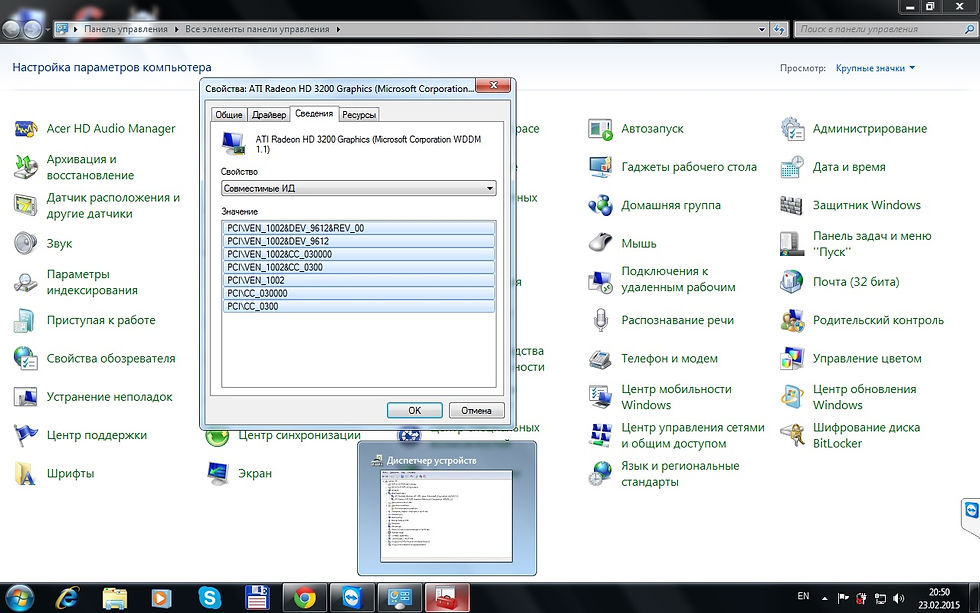
Task: Focus the Поиск в панели управления field
Action: [884, 29]
